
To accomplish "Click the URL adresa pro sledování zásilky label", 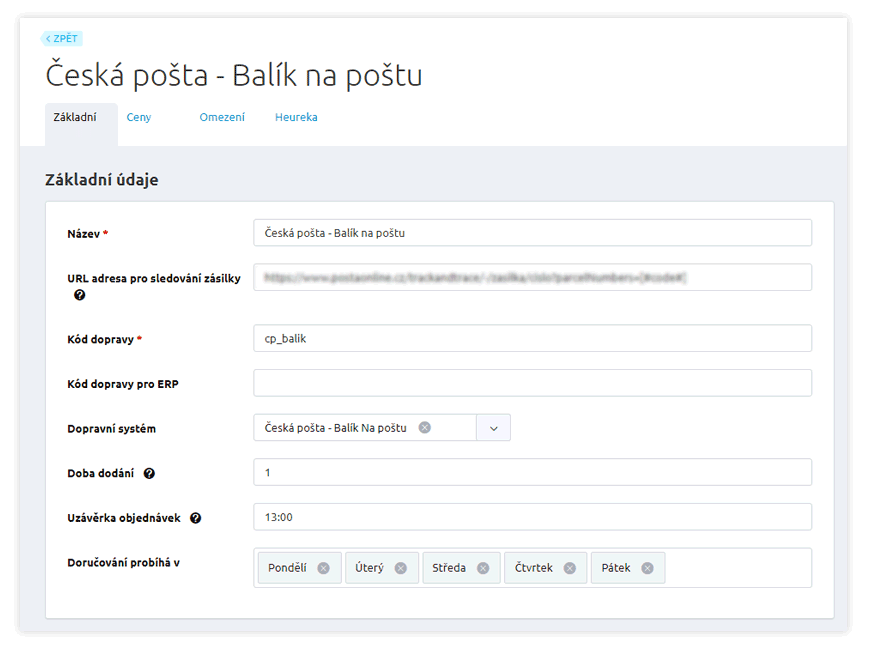I will pyautogui.click(x=154, y=279).
